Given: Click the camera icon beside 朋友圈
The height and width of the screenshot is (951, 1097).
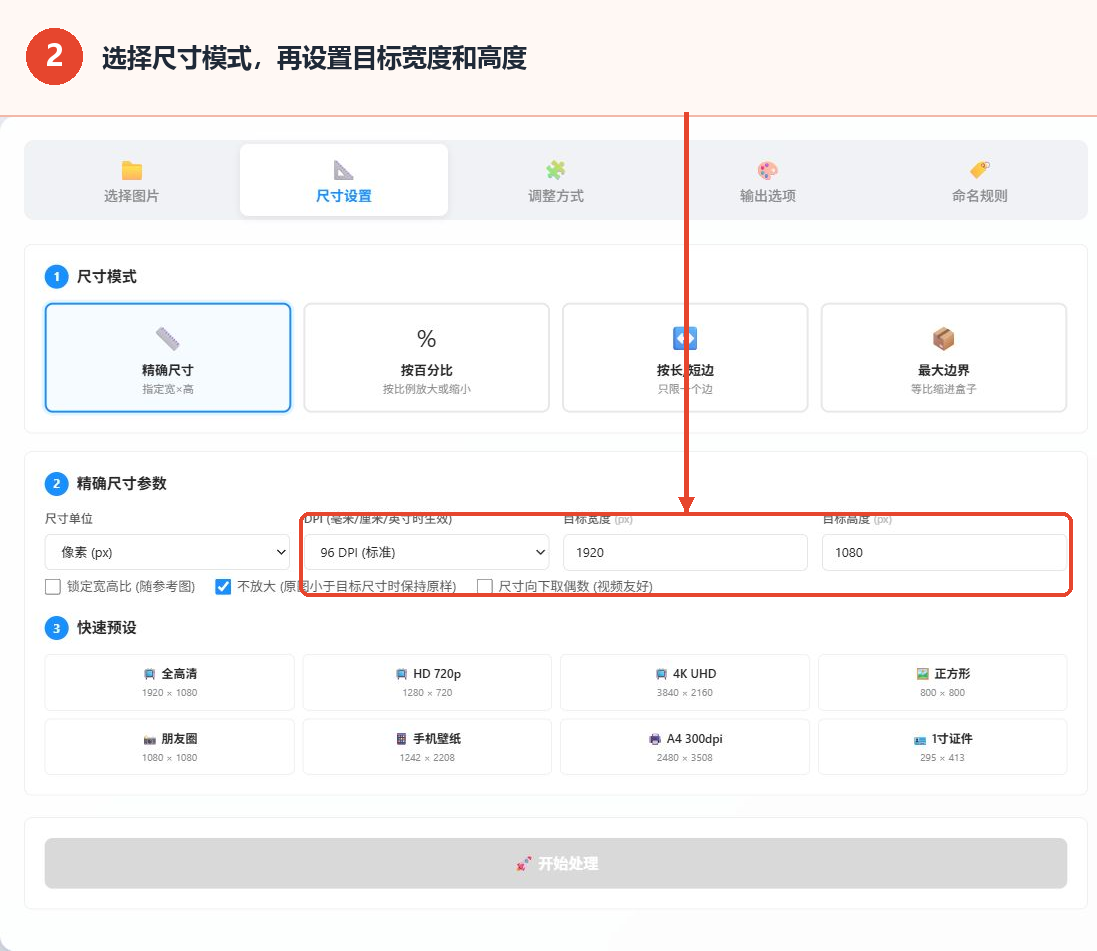Looking at the screenshot, I should (149, 740).
